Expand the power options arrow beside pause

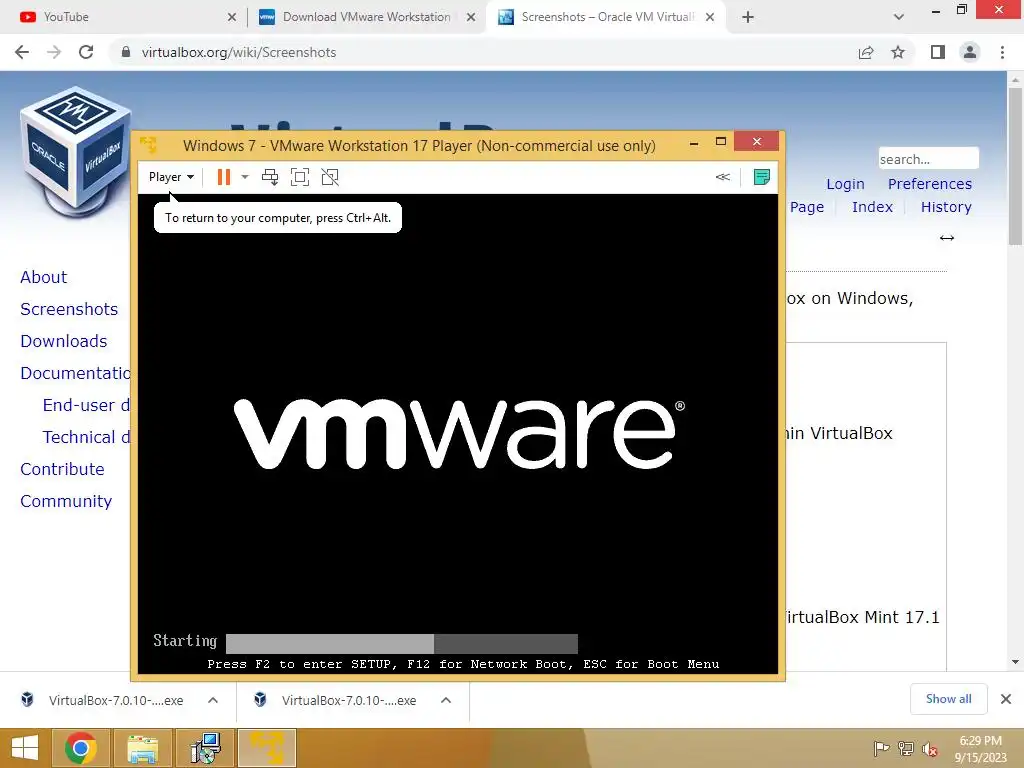pyautogui.click(x=245, y=177)
